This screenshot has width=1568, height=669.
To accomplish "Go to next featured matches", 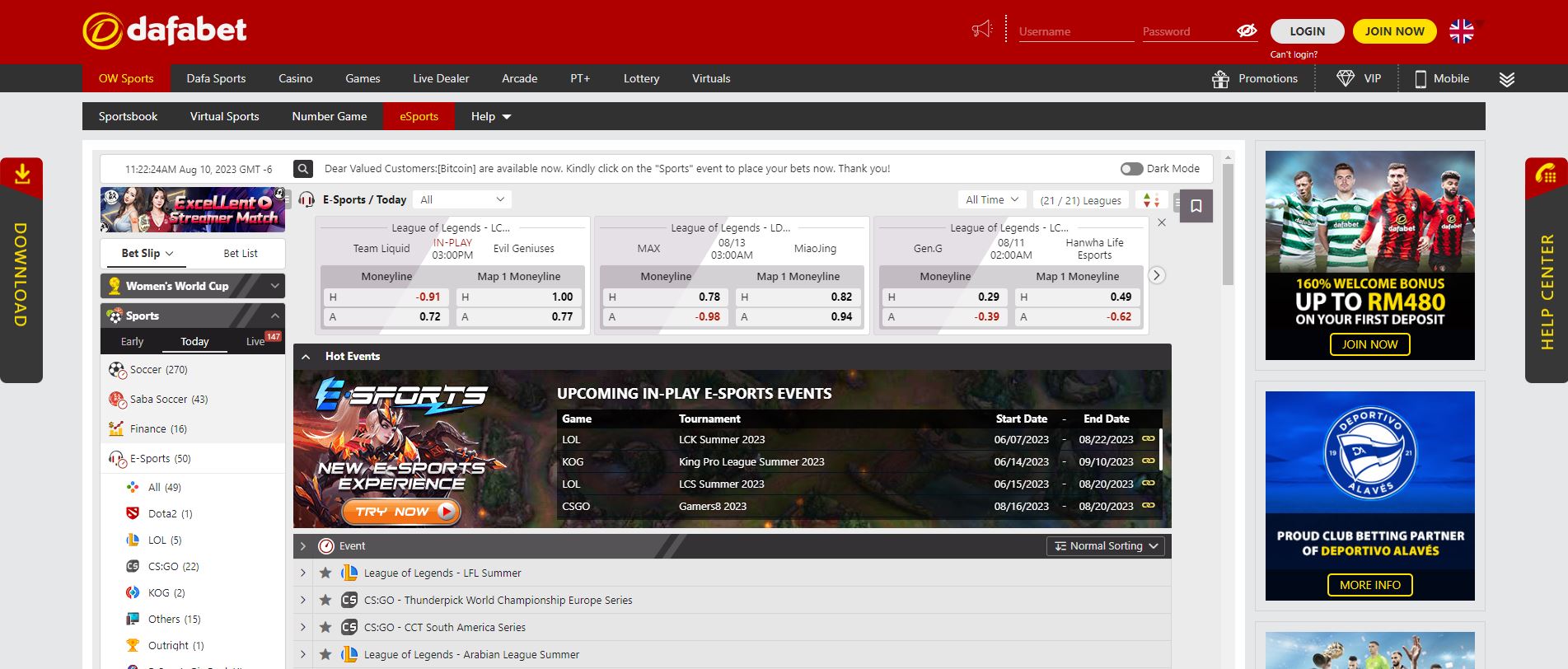I will tap(1157, 275).
